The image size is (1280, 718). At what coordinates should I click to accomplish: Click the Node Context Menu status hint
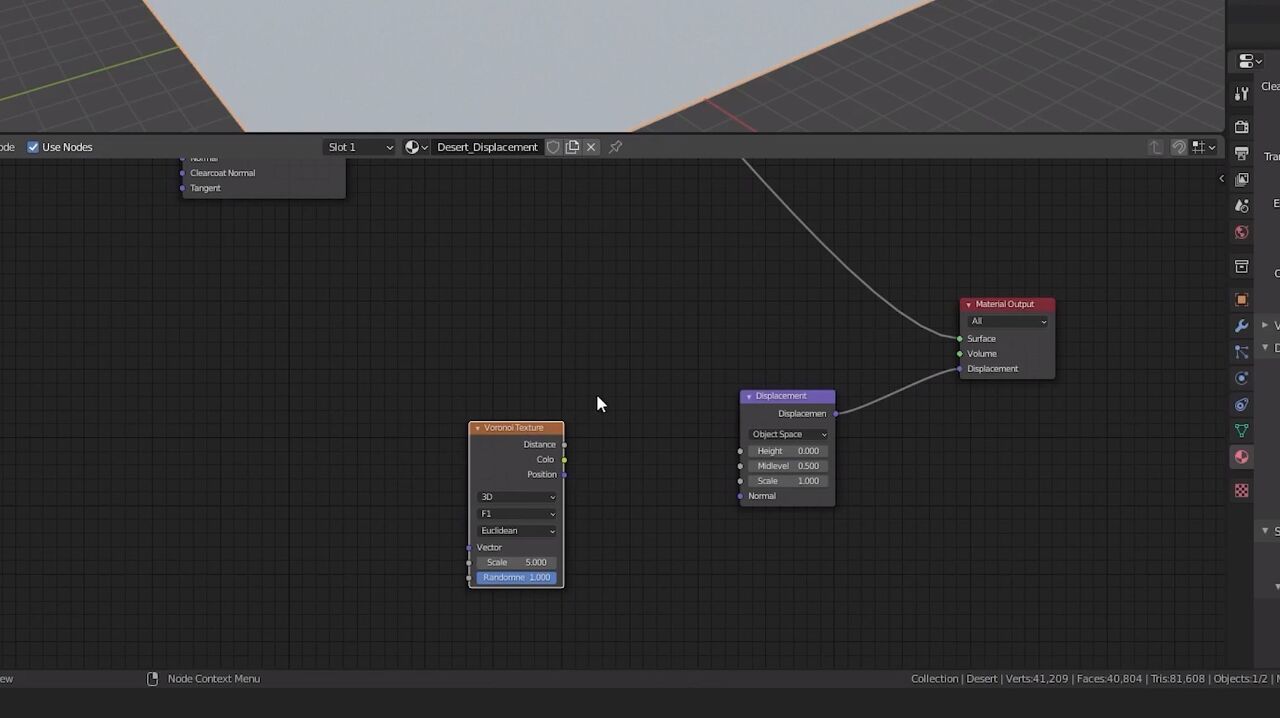(x=214, y=679)
